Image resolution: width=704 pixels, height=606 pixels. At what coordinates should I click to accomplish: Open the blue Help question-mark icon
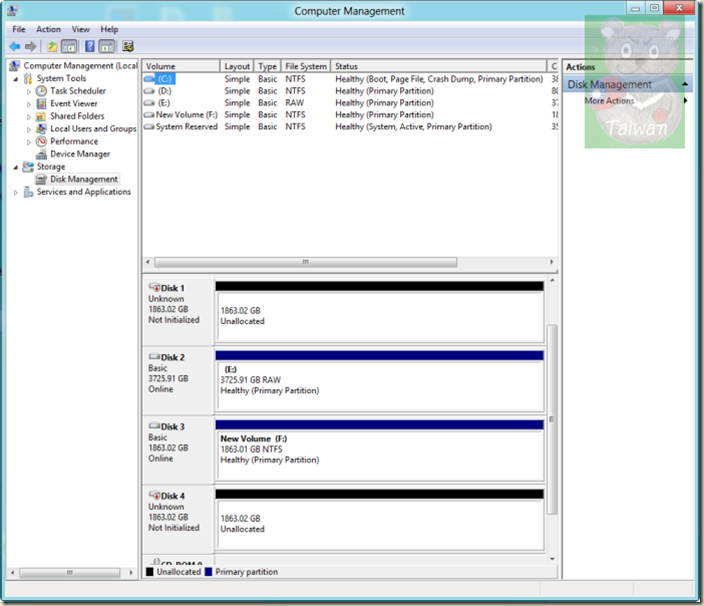pyautogui.click(x=90, y=46)
